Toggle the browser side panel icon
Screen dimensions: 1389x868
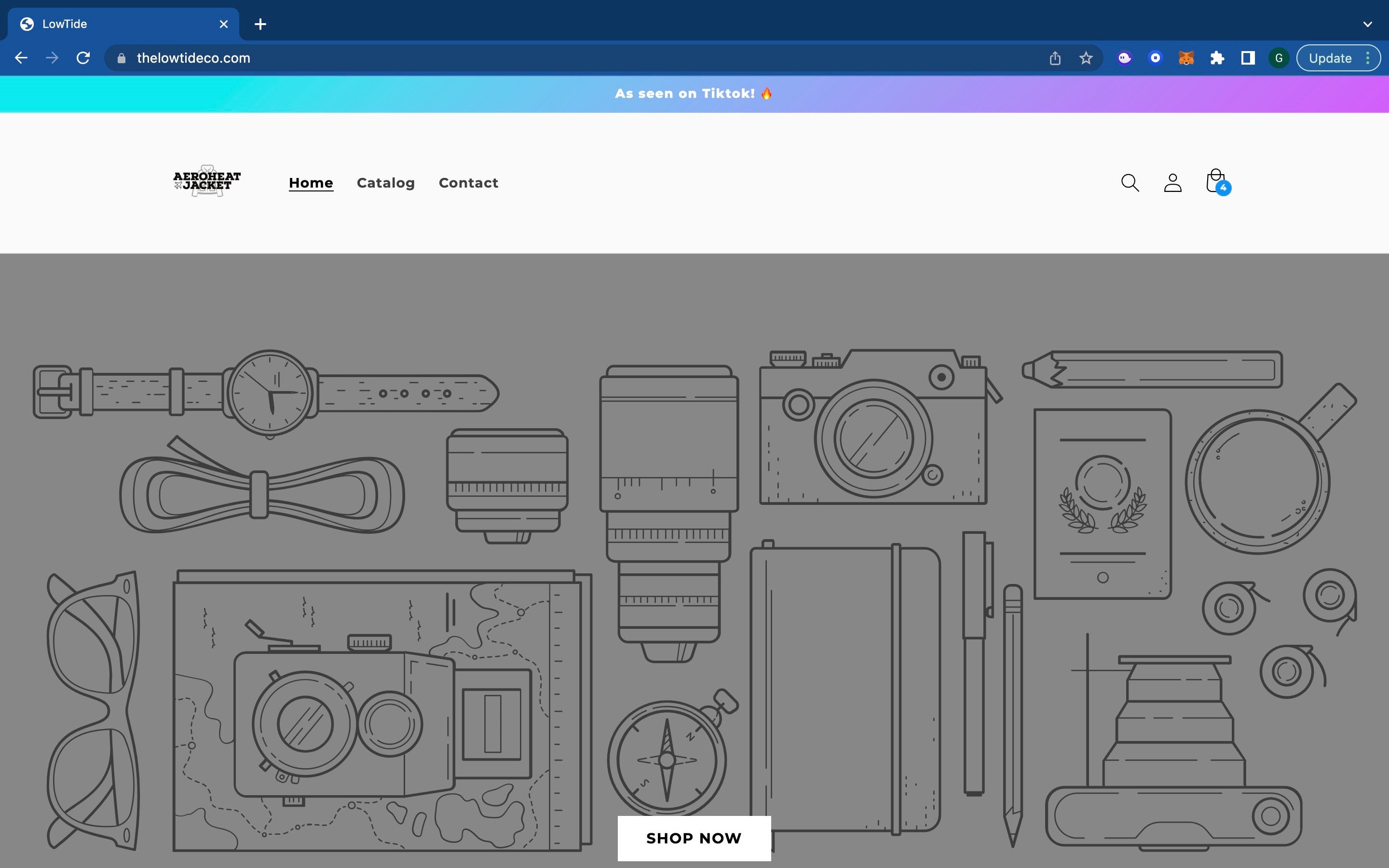tap(1247, 57)
